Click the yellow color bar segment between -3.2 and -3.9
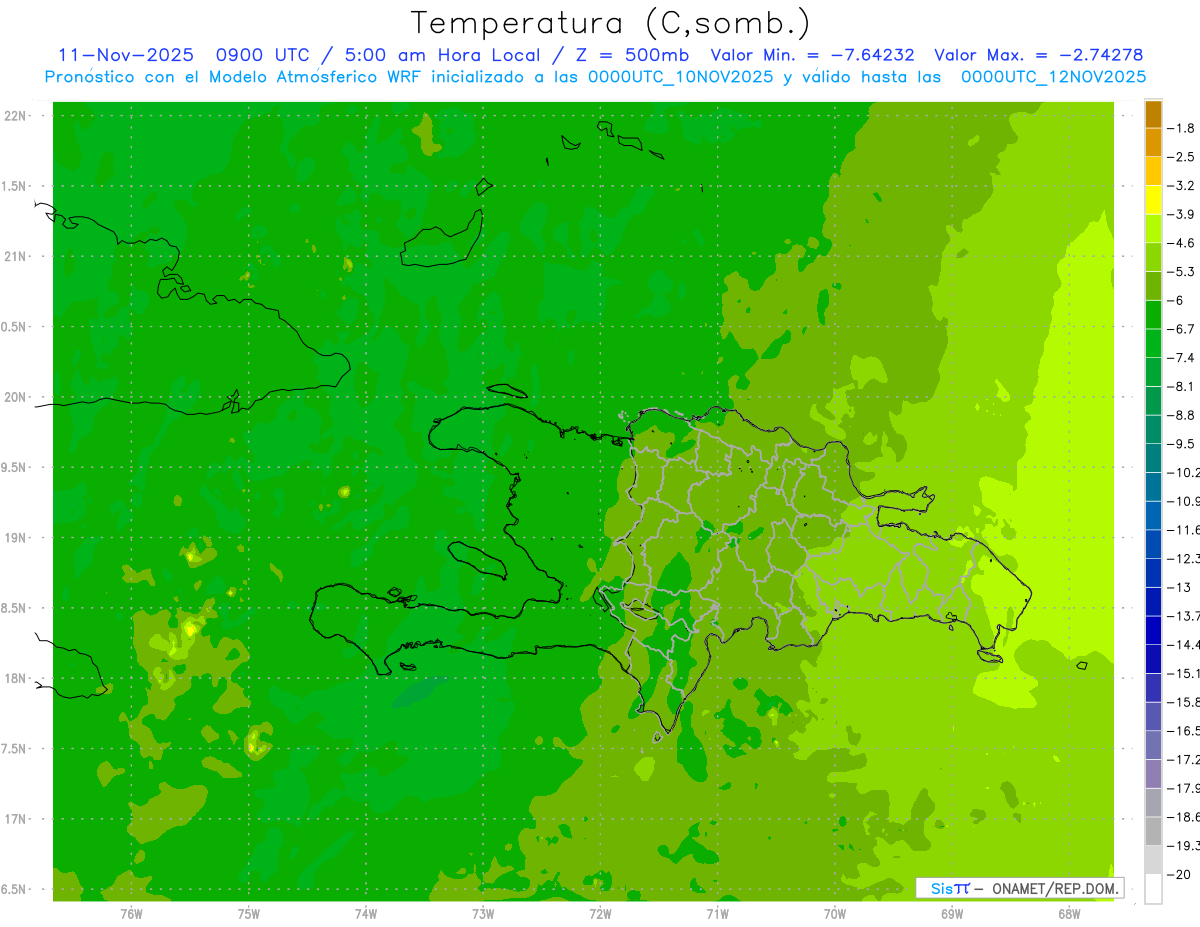Viewport: 1200px width, 927px height. tap(1153, 200)
